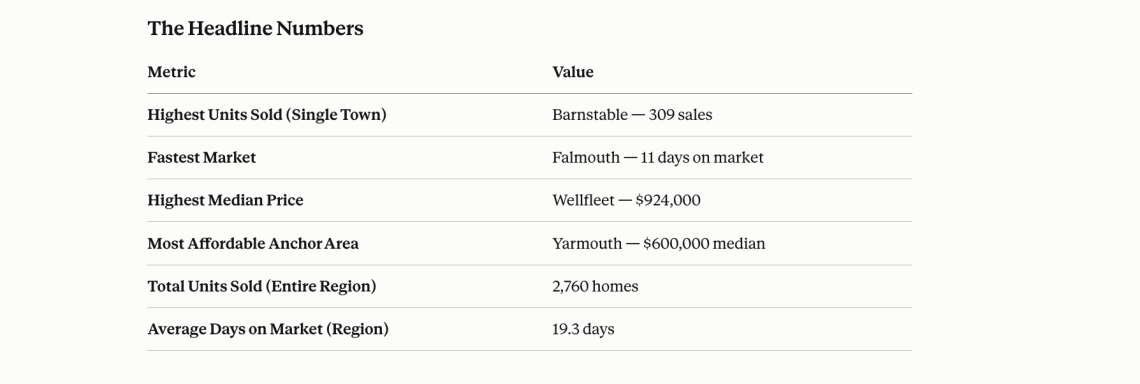Screen dimensions: 1140x384
Task: Click the 'Barnstable — 309 sales' value
Action: coord(633,115)
